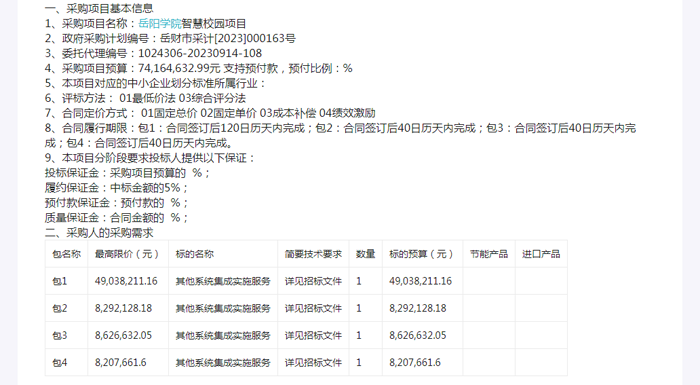The image size is (700, 385).
Task: Open the 岳阳学院 link in project name
Action: tap(159, 24)
